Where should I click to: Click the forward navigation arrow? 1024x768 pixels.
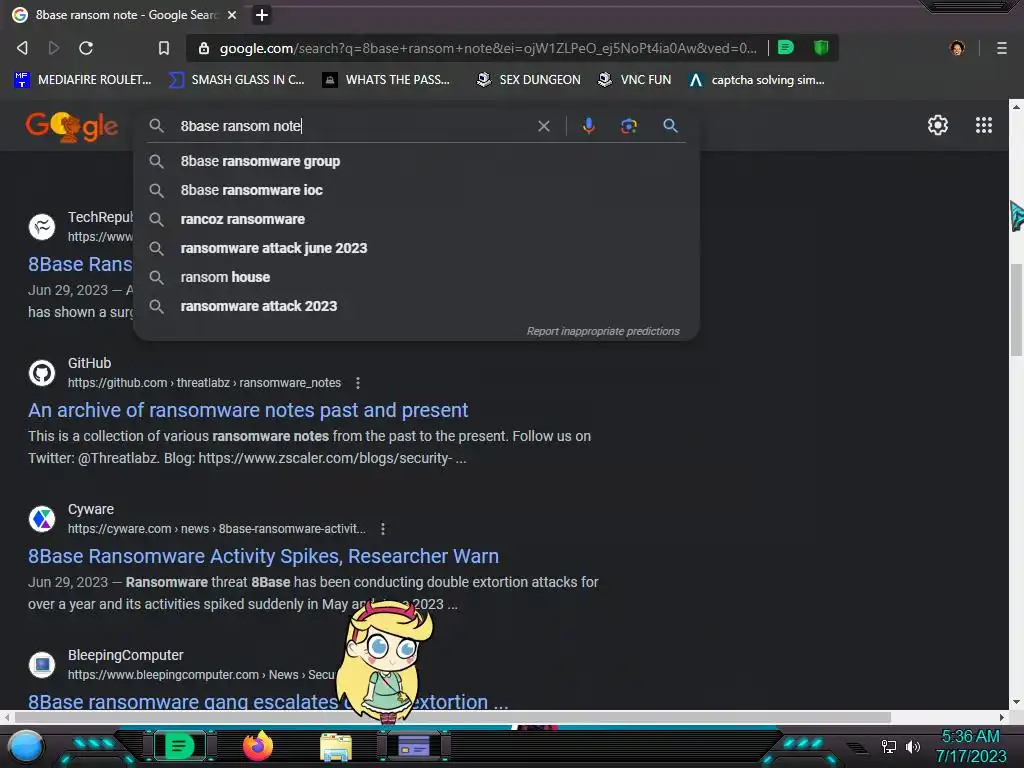click(54, 48)
